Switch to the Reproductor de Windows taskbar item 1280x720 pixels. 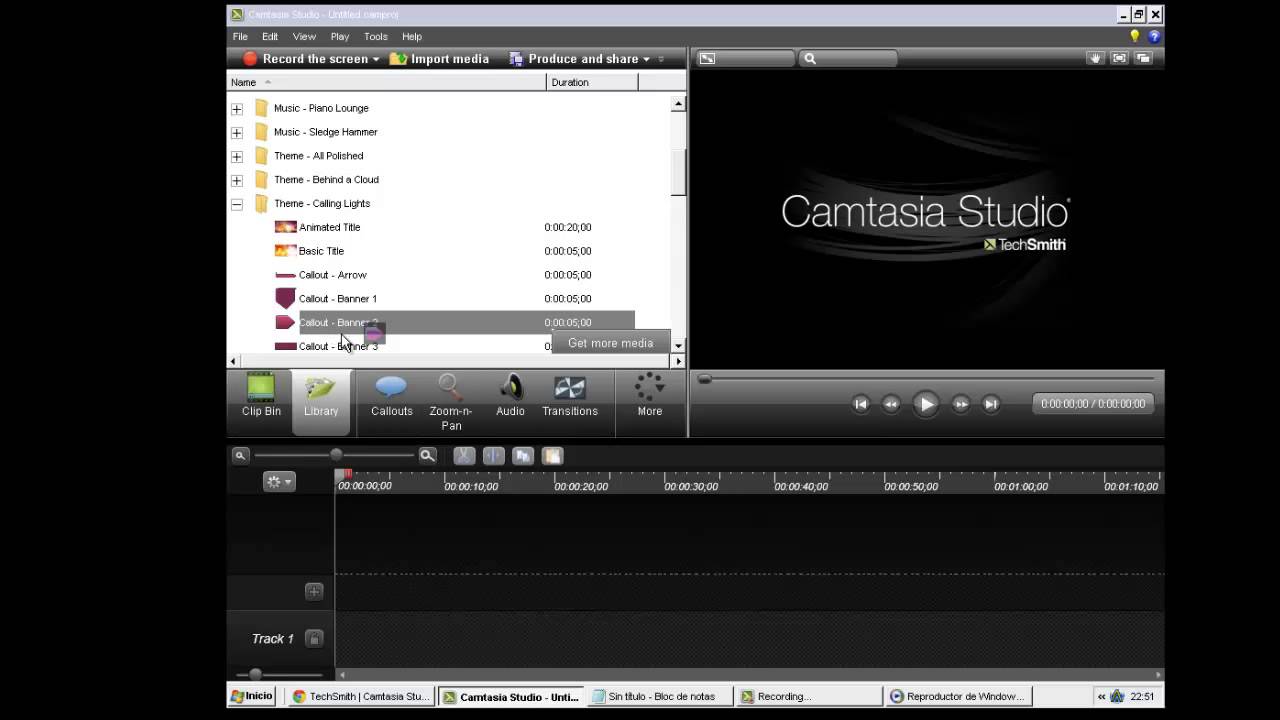(958, 696)
